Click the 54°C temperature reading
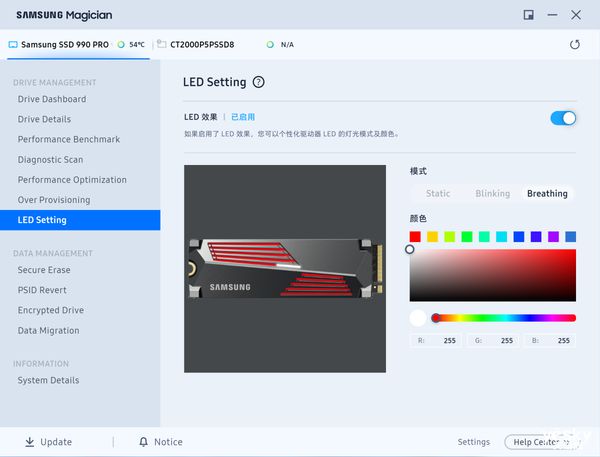 click(137, 44)
